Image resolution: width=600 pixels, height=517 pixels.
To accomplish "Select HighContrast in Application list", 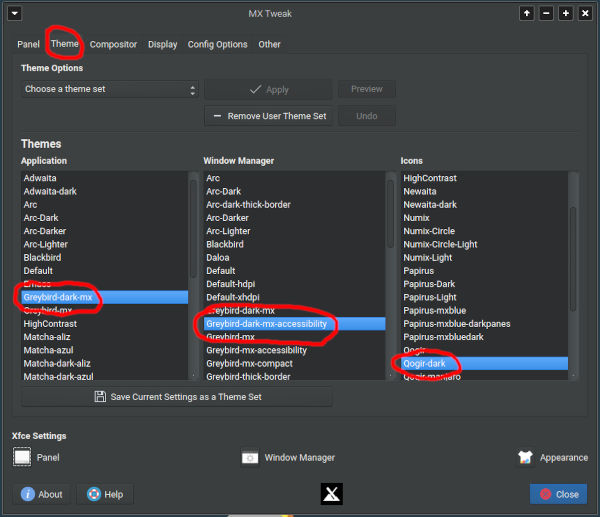I will (104, 324).
